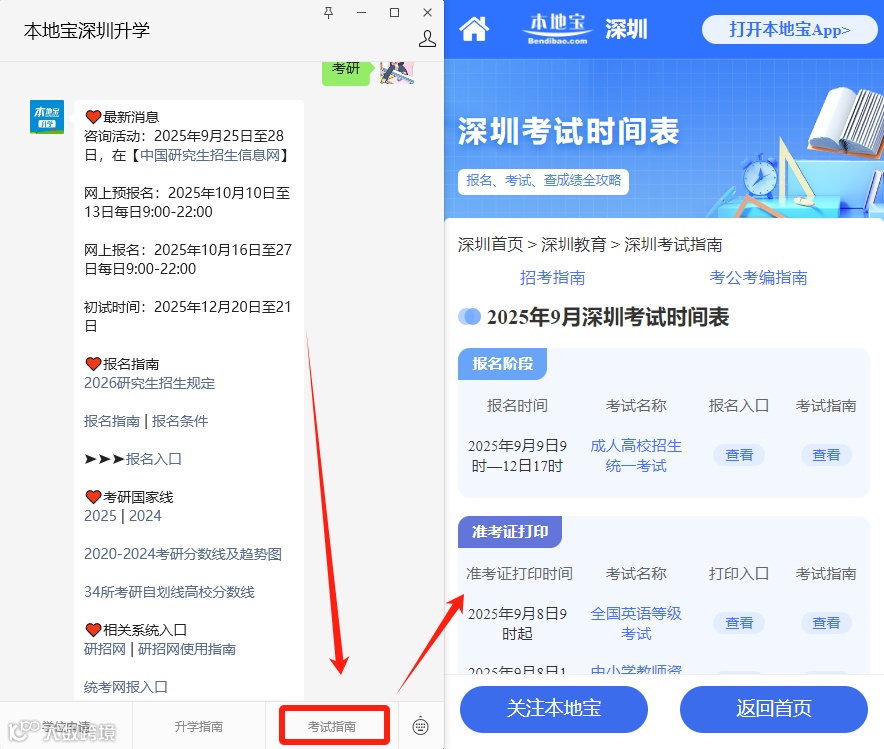
Task: Open the 报名指南 link in chat
Action: point(112,421)
